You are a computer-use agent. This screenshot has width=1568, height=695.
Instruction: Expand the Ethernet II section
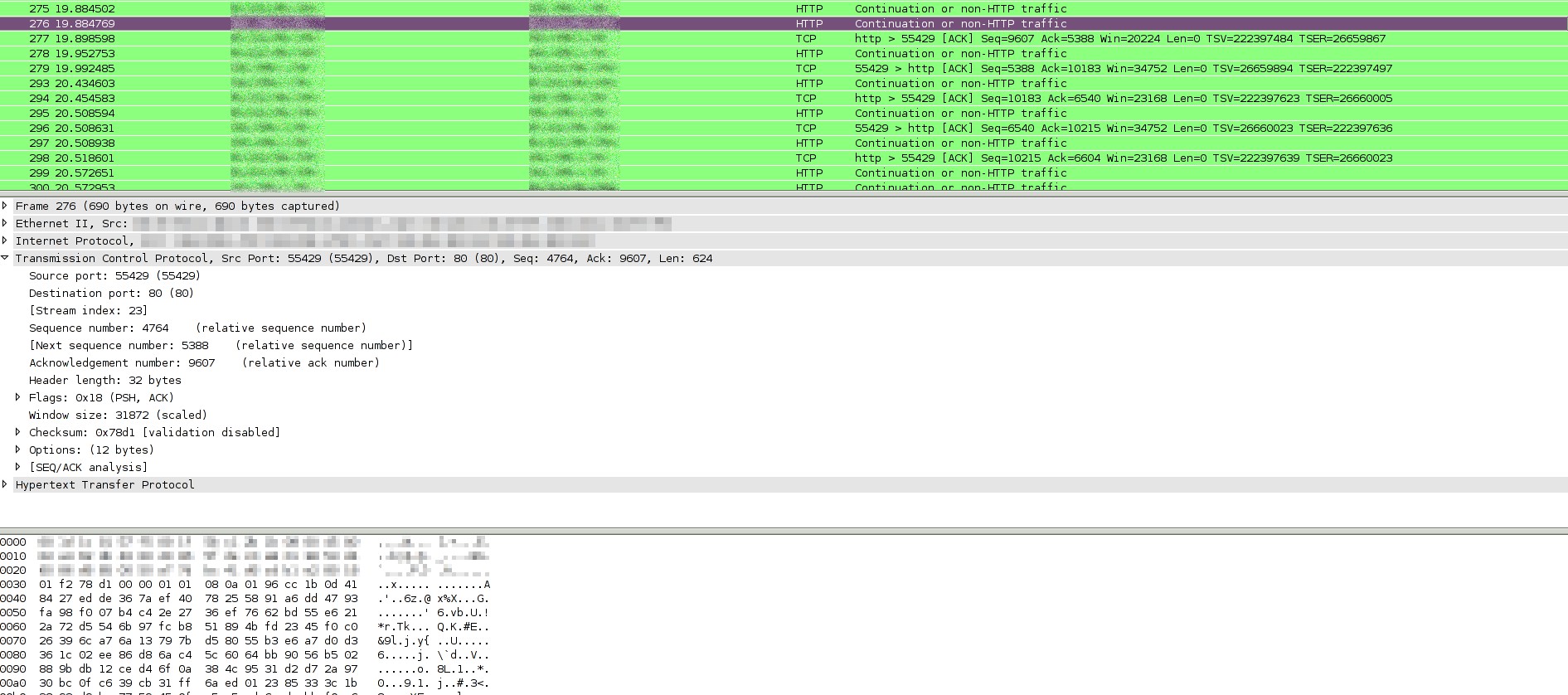(5, 223)
